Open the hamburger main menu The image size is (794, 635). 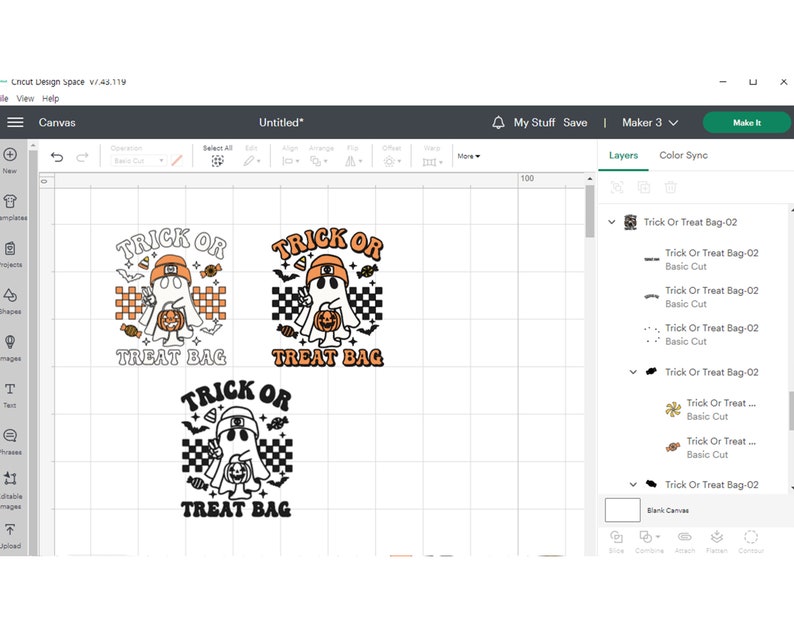pyautogui.click(x=15, y=122)
